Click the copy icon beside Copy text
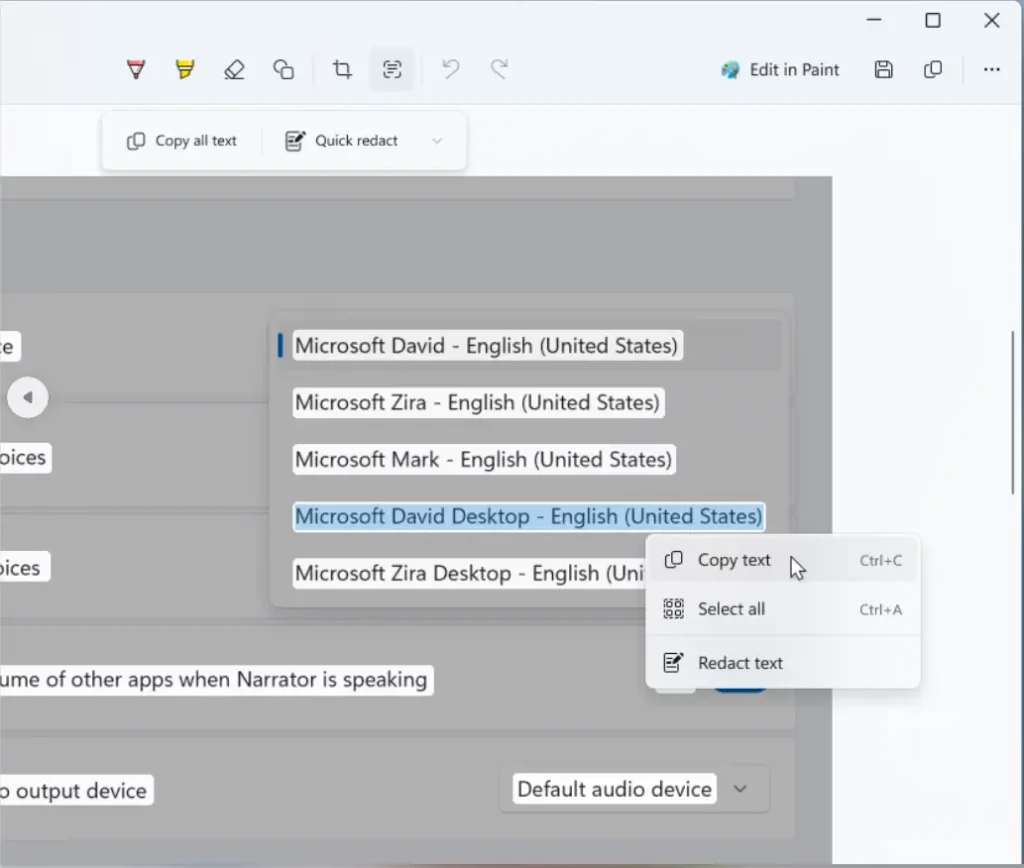Screen dimensions: 1024x868 pos(673,560)
